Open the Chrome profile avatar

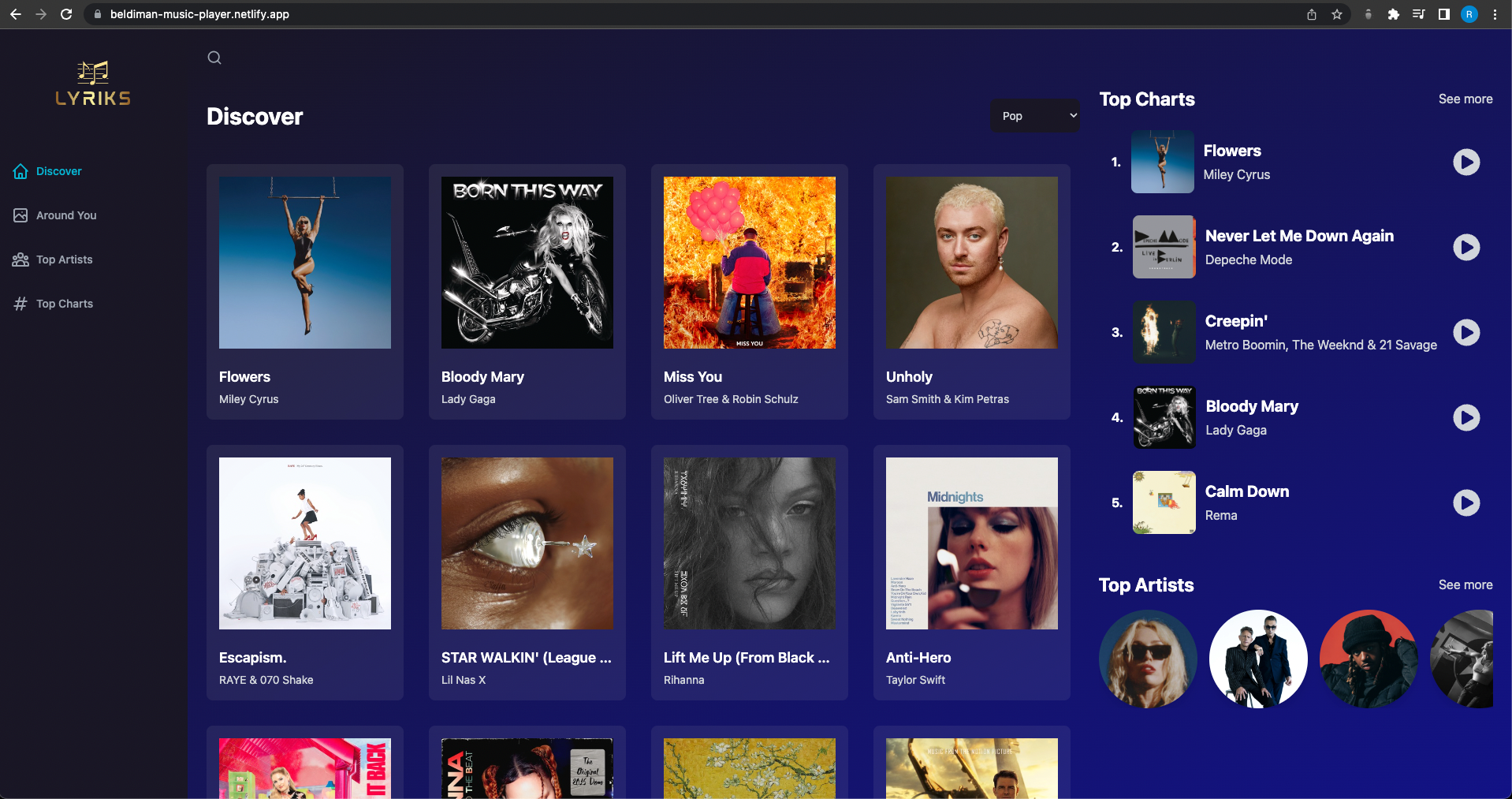click(x=1469, y=14)
